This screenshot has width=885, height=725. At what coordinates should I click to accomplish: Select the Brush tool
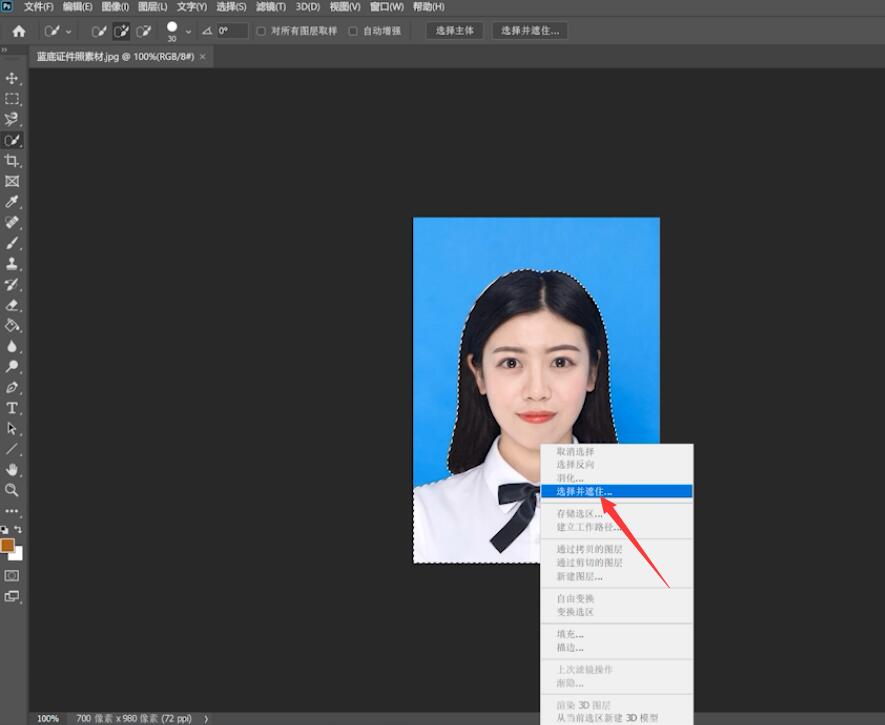(12, 243)
